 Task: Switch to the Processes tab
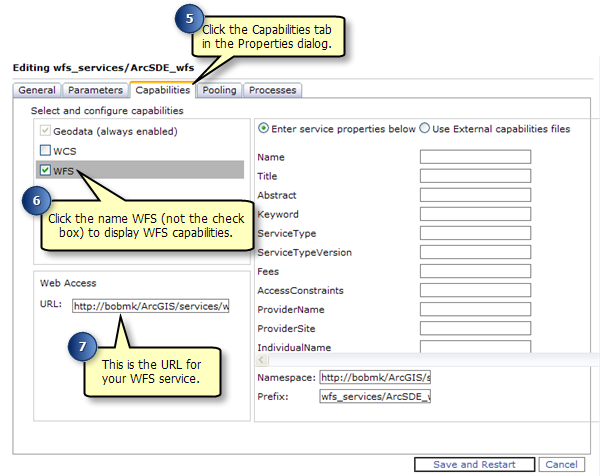tap(272, 90)
